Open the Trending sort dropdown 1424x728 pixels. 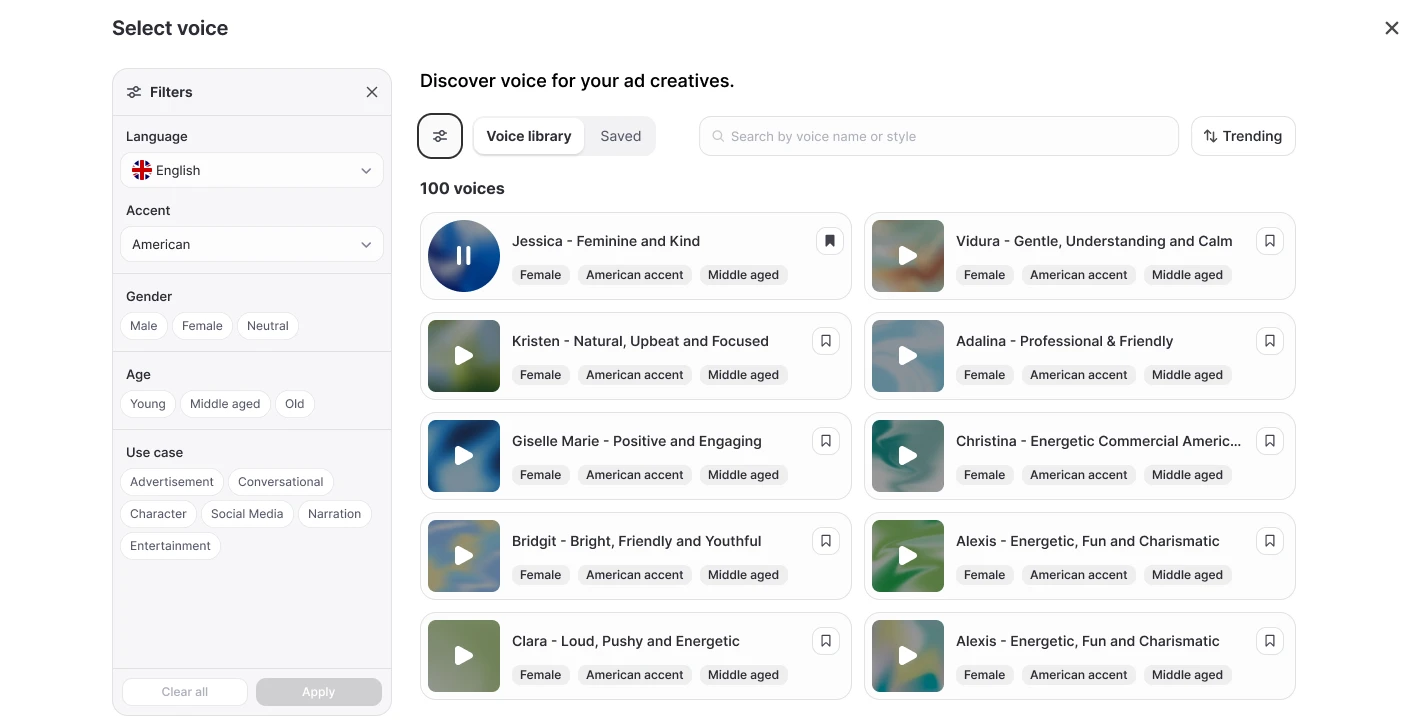click(1243, 136)
